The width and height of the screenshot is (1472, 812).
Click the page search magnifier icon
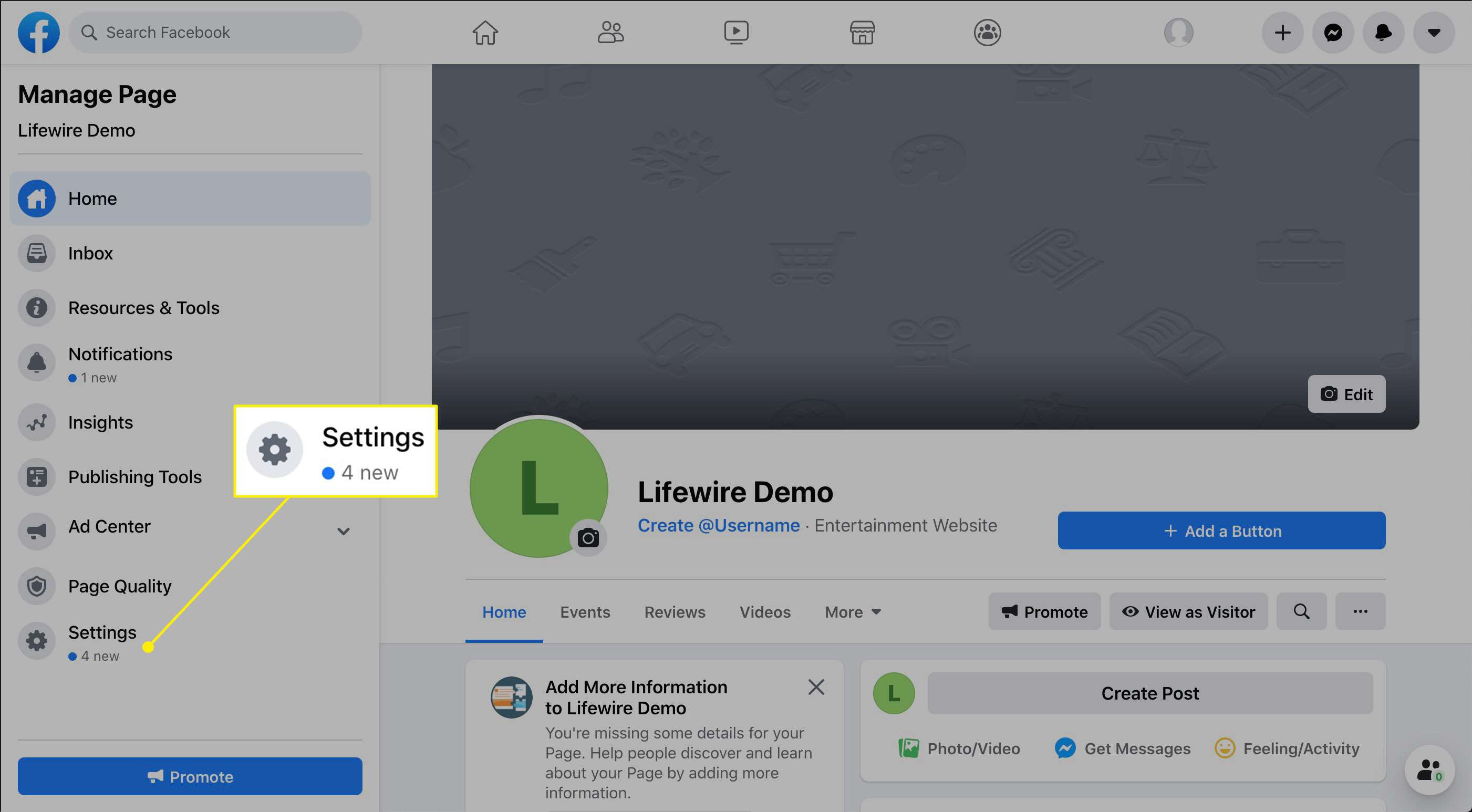tap(1302, 612)
